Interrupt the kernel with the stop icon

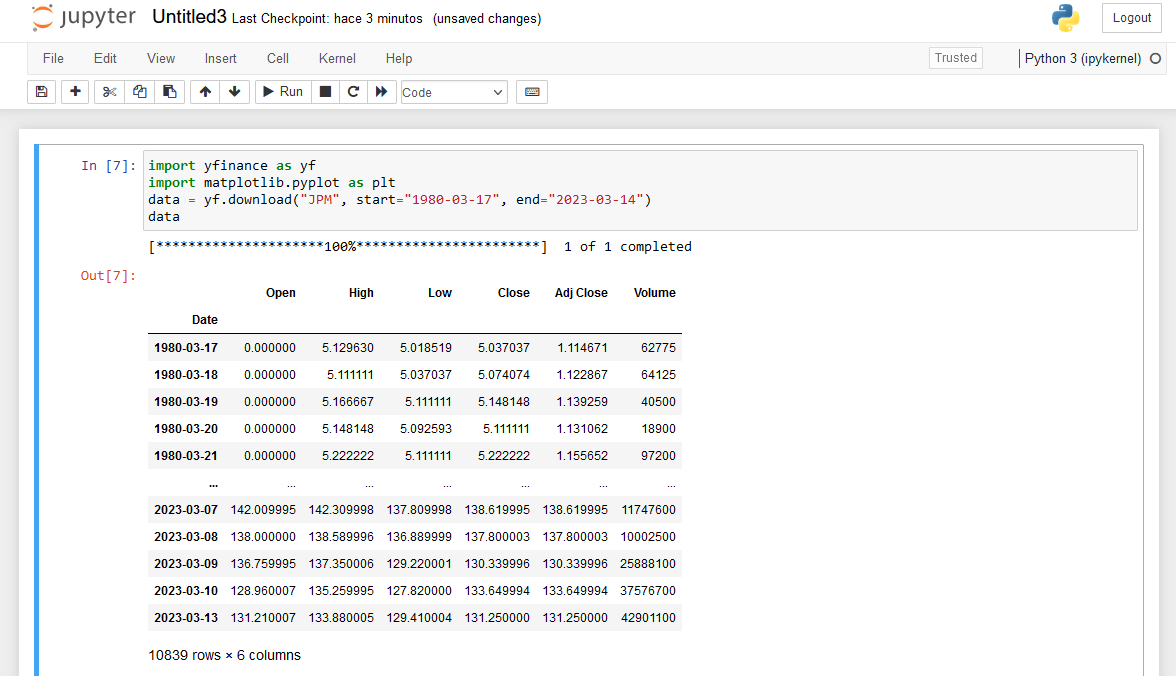coord(325,91)
